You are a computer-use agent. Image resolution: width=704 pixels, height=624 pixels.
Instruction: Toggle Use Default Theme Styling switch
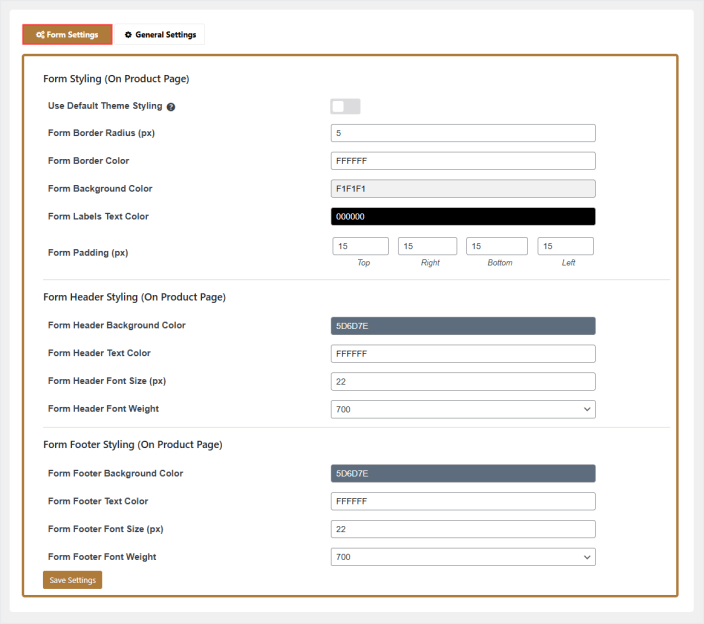coord(345,106)
